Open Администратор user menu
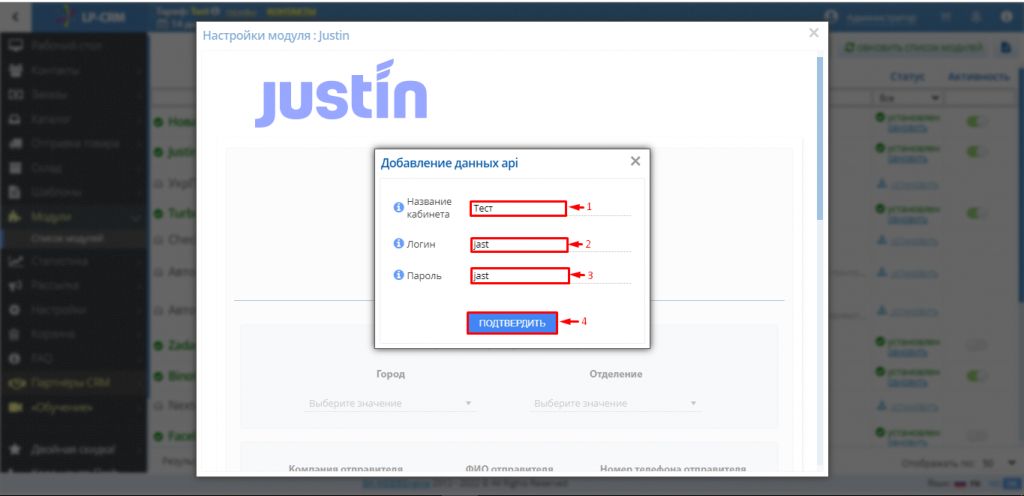Image resolution: width=1024 pixels, height=496 pixels. click(871, 18)
